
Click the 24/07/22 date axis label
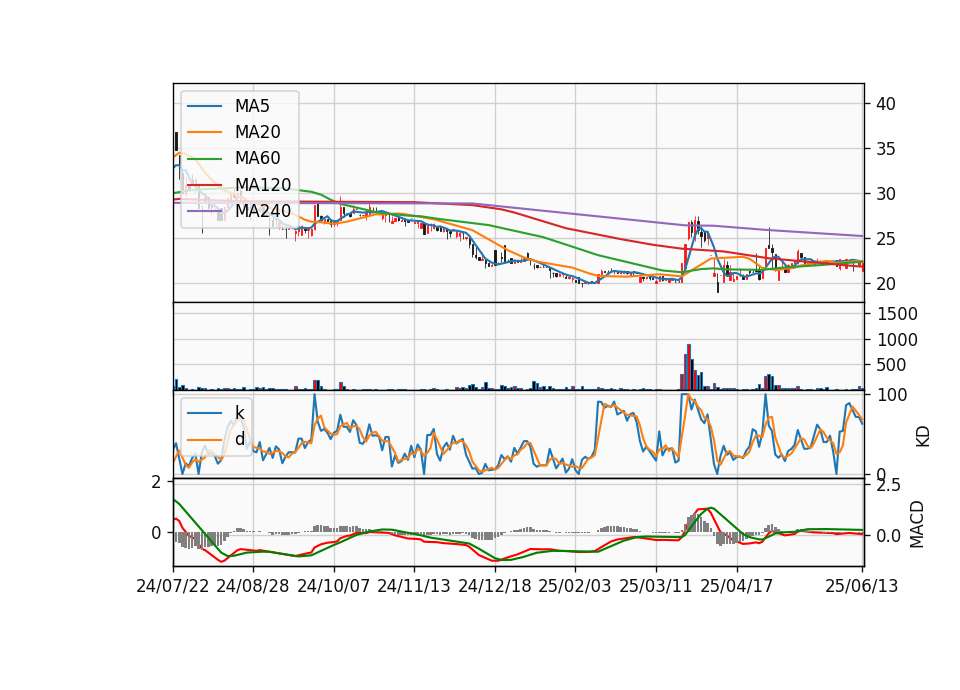coord(173,586)
